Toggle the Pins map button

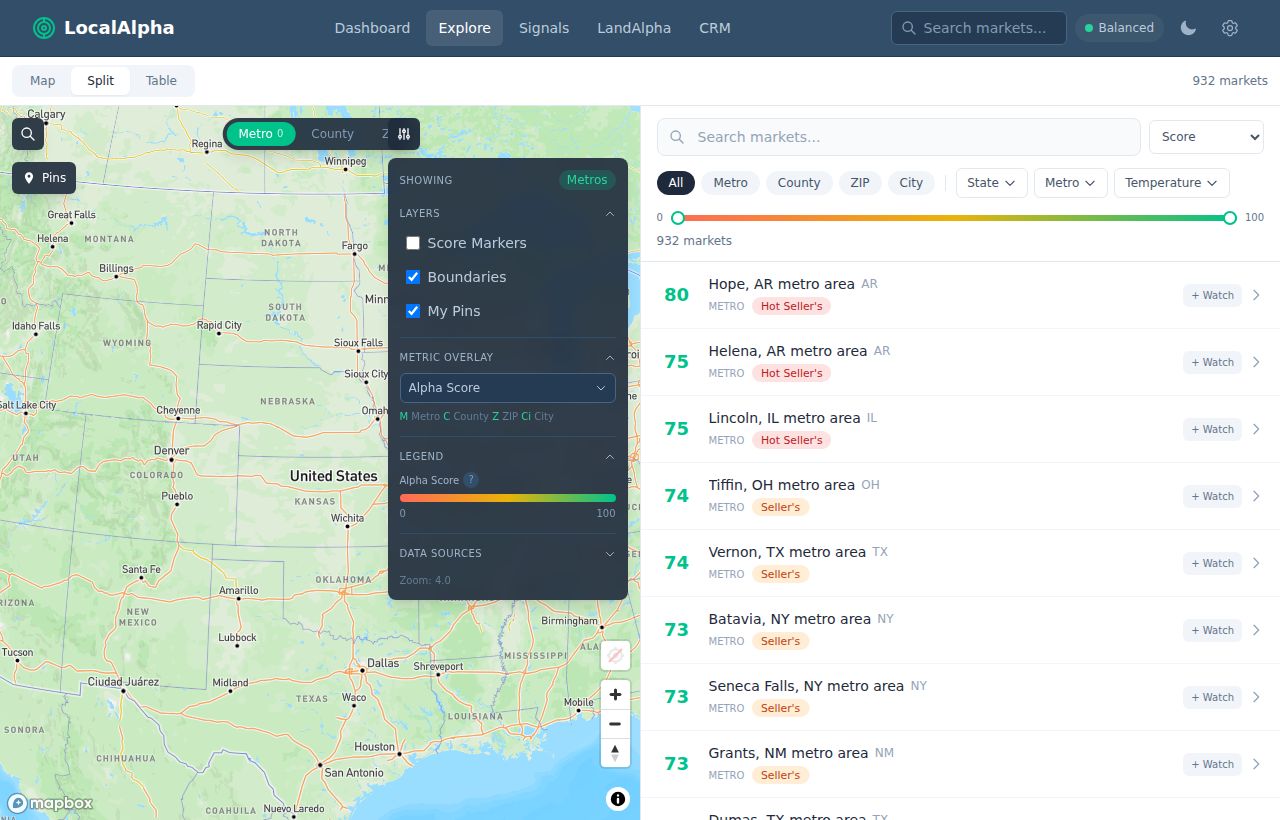point(44,178)
